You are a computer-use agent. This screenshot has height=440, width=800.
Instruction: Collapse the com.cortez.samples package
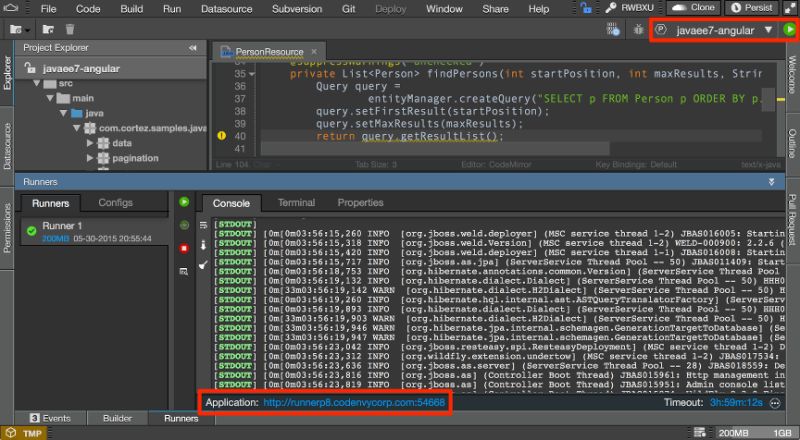[77, 128]
